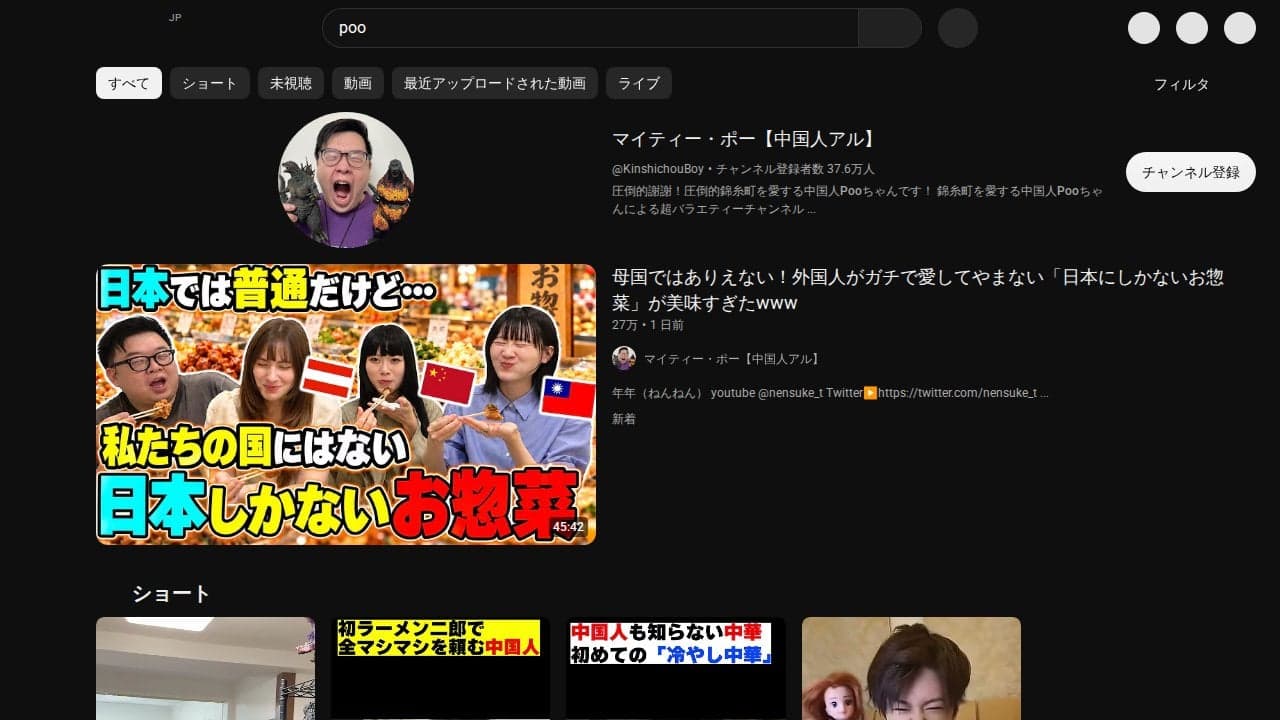Select the 動画 filter chip
This screenshot has height=720, width=1280.
(x=358, y=83)
